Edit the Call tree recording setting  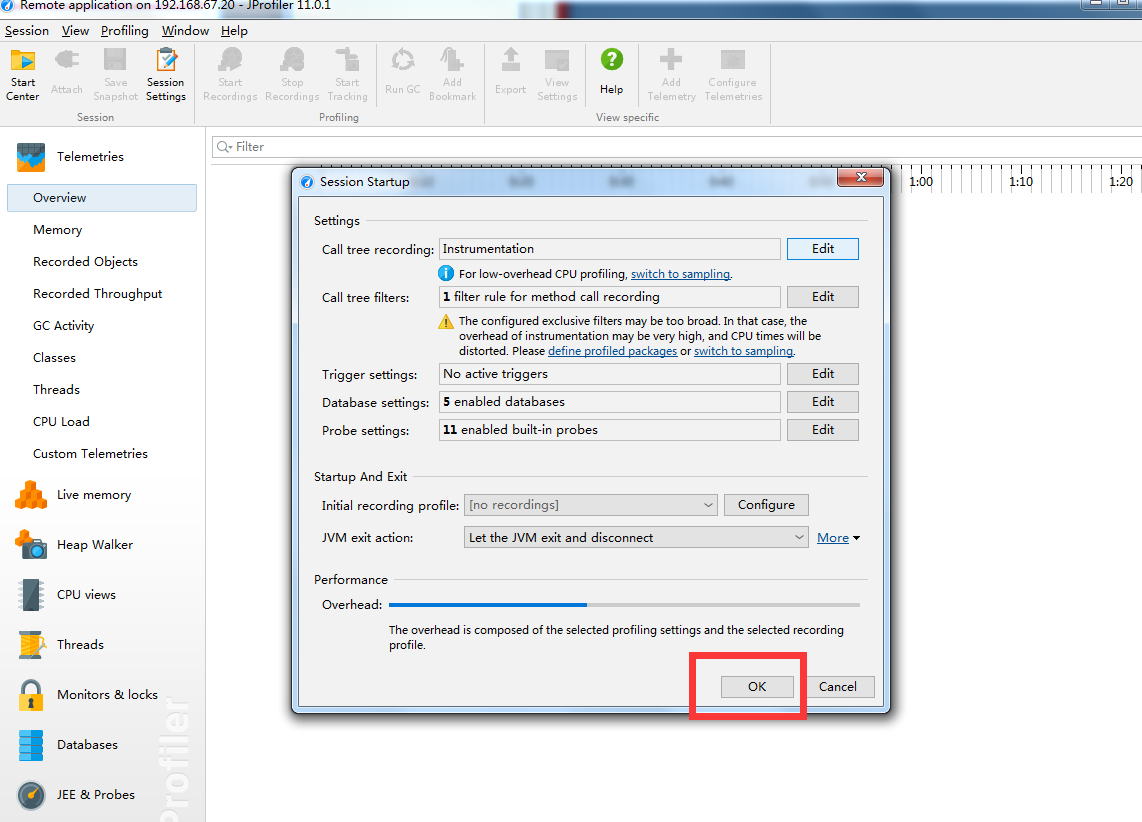point(823,249)
